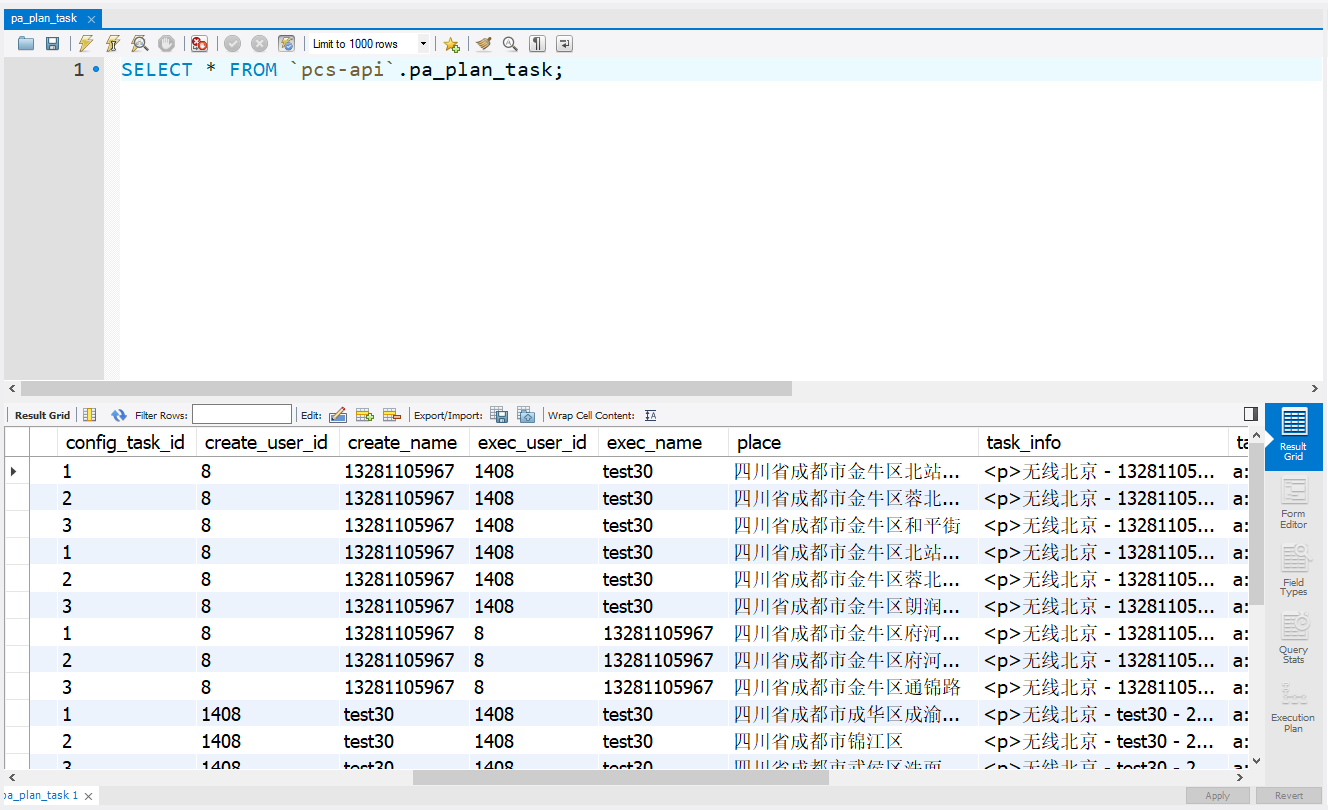
Task: Click the Explain query magnifier-lightning icon
Action: click(x=140, y=44)
